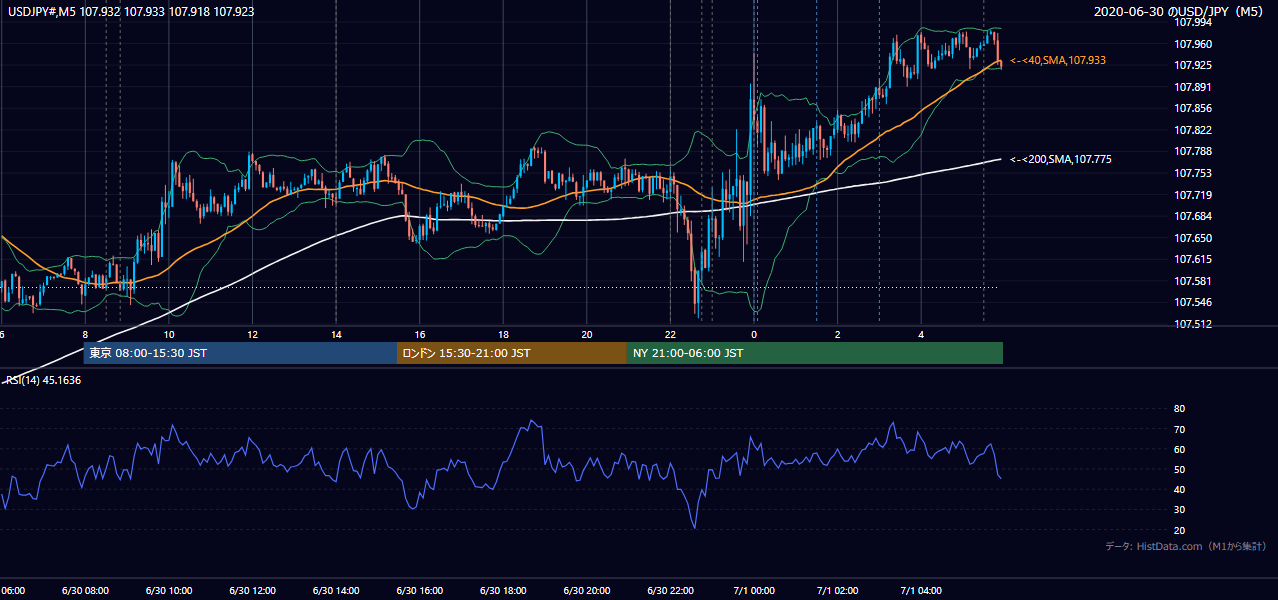The image size is (1278, 600).
Task: Click hour tick 12 above the session bars
Action: pyautogui.click(x=253, y=335)
